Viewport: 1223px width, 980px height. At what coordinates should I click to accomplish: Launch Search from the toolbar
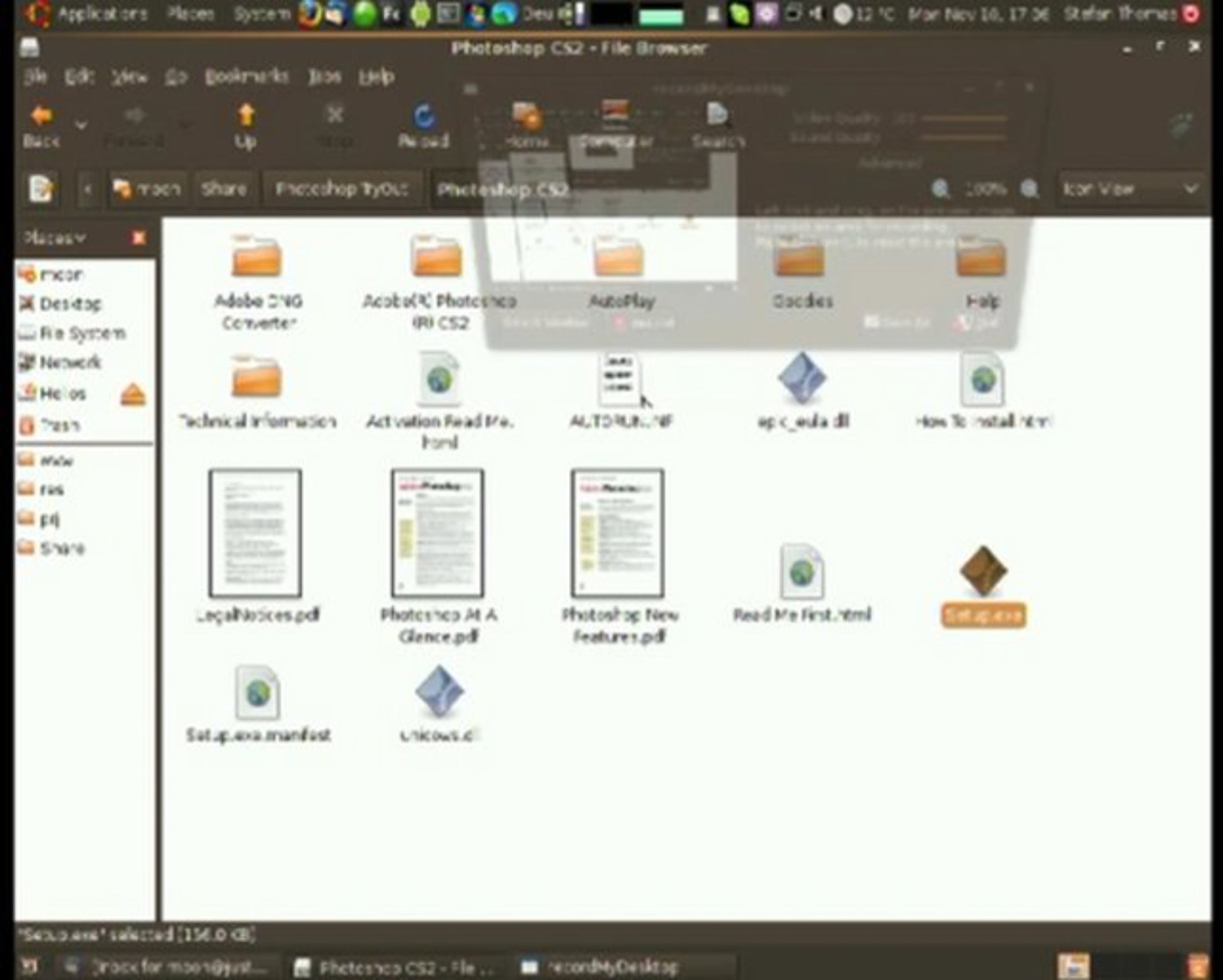(x=718, y=126)
